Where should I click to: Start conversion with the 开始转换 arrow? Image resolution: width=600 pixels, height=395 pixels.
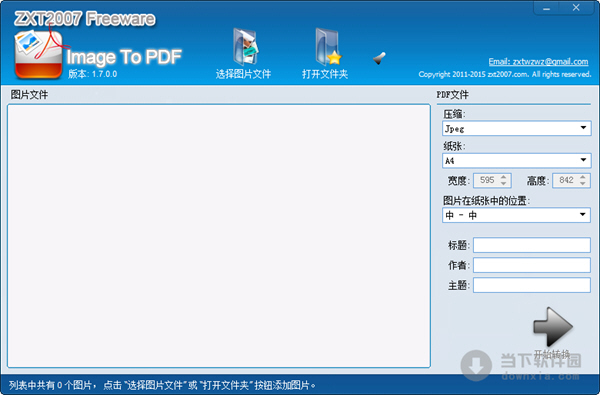click(x=553, y=327)
